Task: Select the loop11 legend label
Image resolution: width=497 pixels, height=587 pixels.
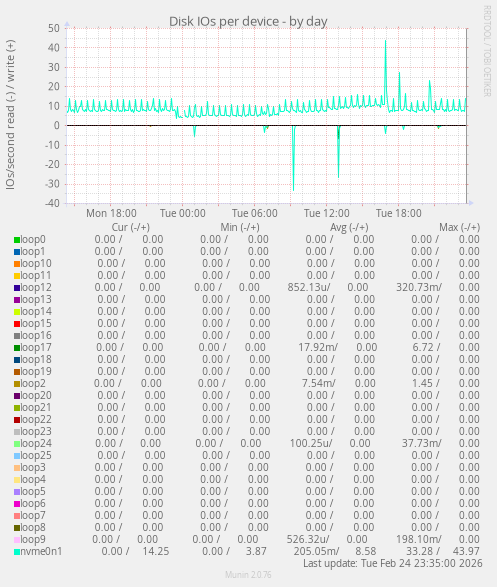Action: coord(36,276)
